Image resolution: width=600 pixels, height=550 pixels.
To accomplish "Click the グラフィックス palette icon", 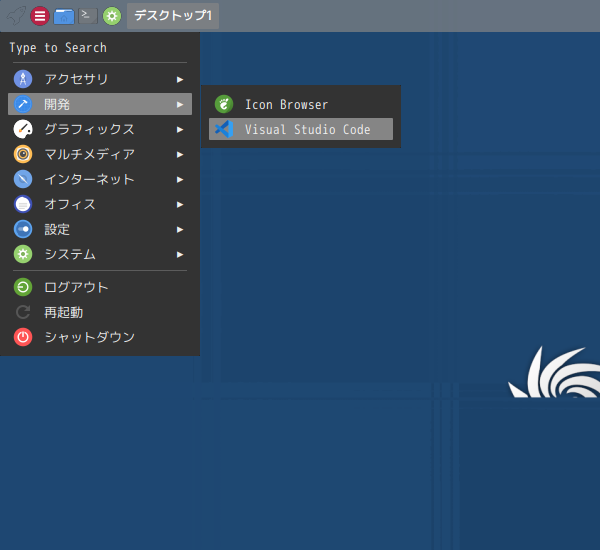I will [23, 129].
